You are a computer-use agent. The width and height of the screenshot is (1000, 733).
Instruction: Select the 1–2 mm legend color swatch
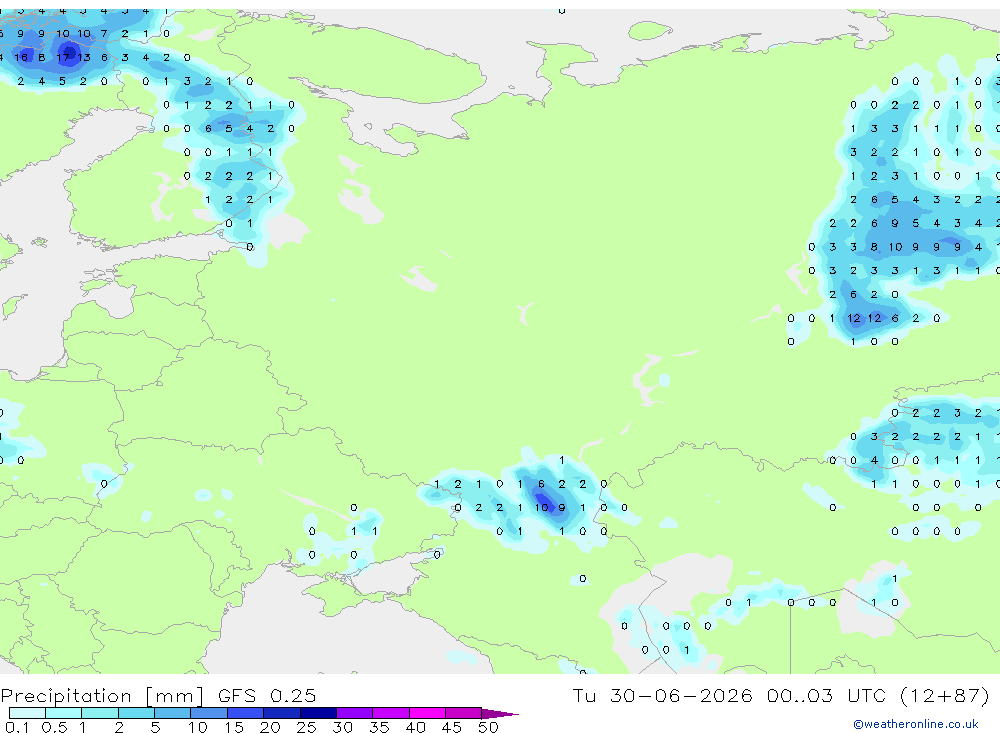coord(99,713)
